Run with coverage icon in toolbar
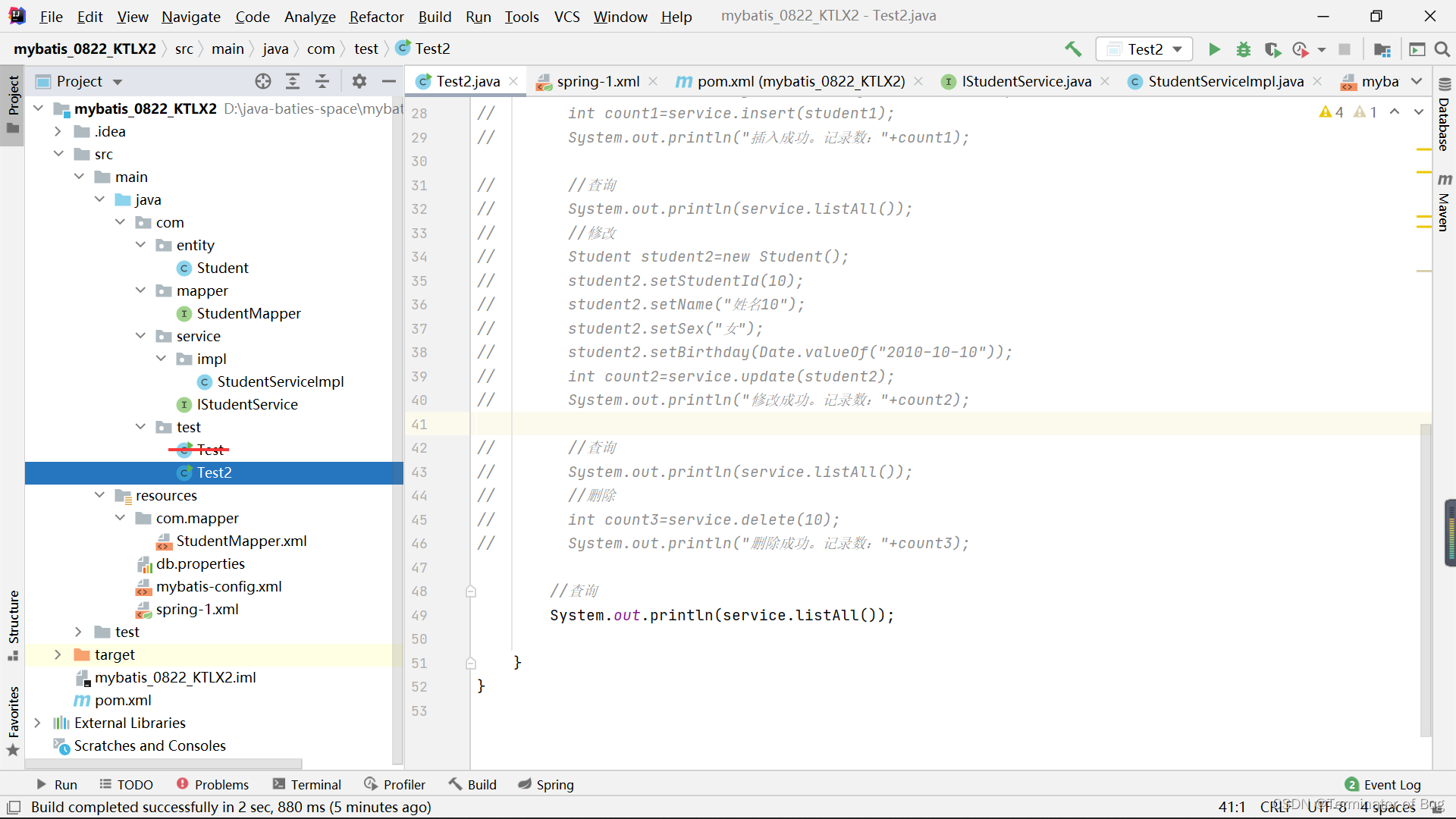This screenshot has width=1456, height=819. point(1272,49)
